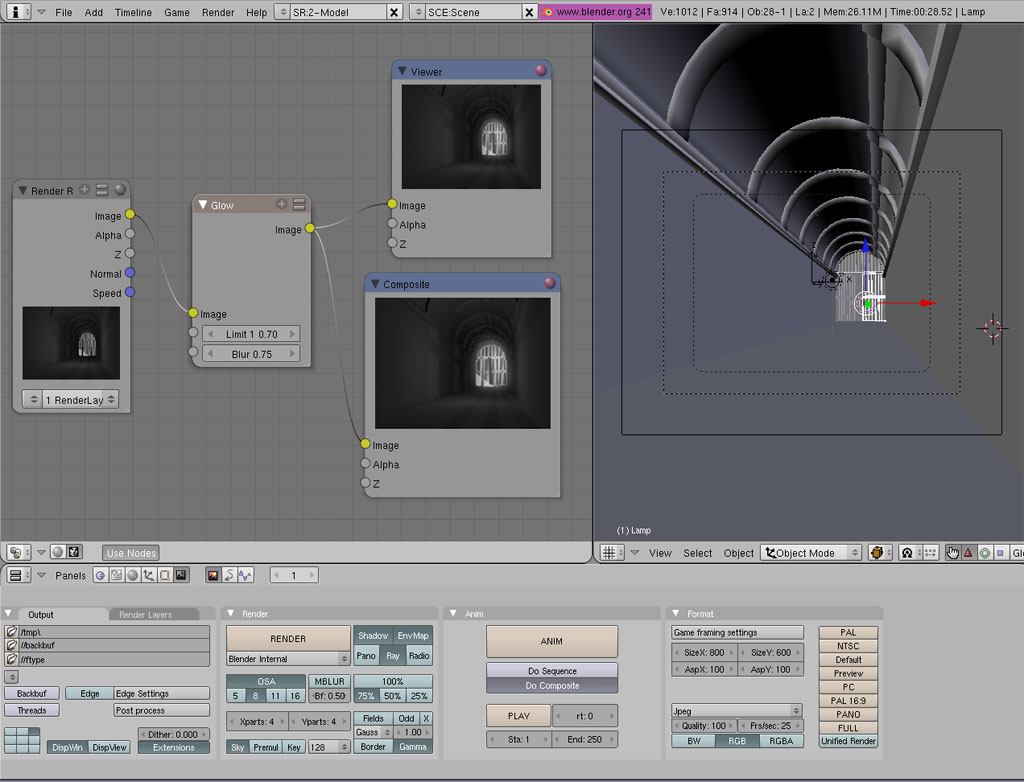Toggle the OSA oversampling button

[266, 681]
